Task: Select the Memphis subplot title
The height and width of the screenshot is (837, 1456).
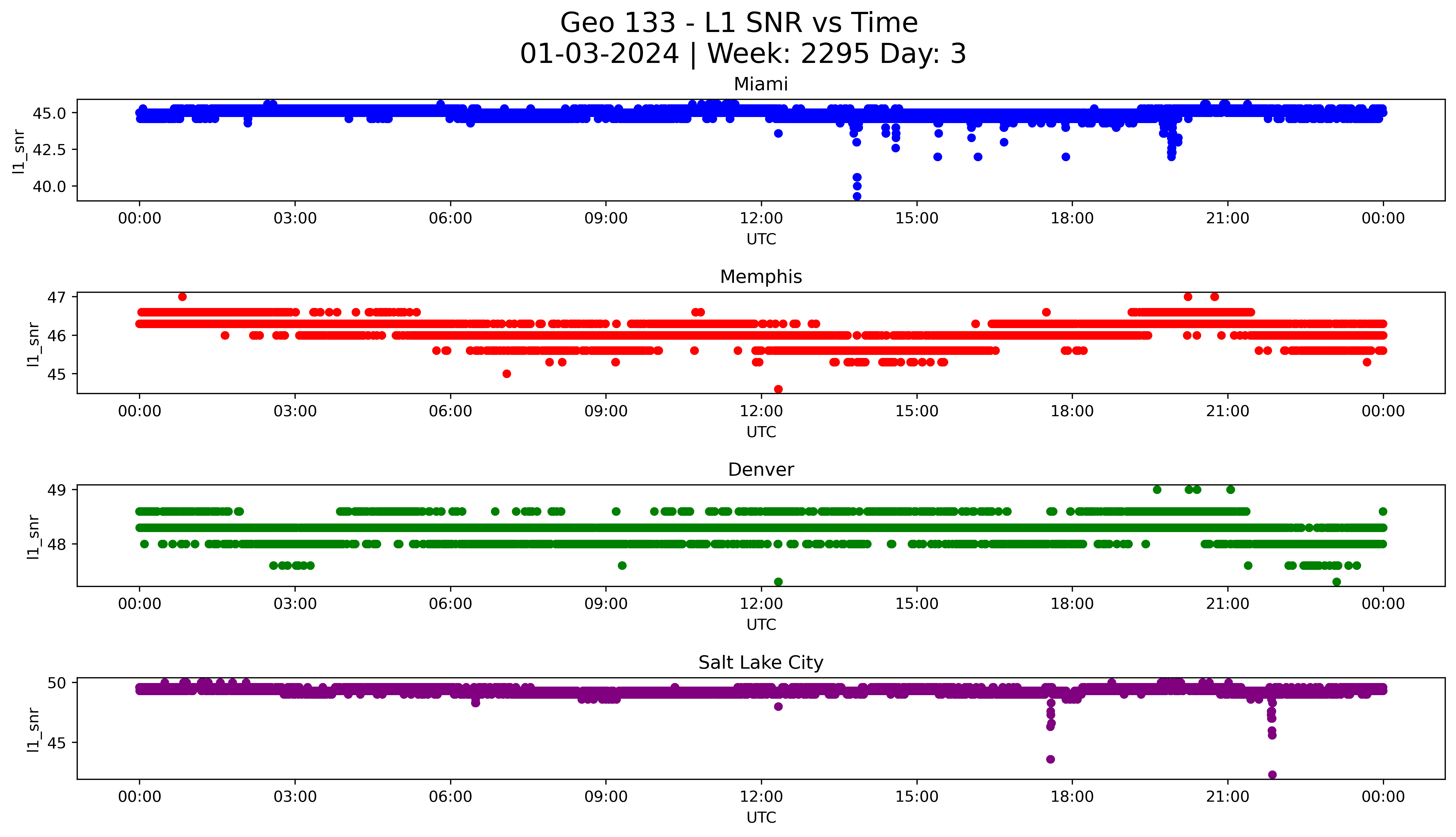Action: click(760, 277)
